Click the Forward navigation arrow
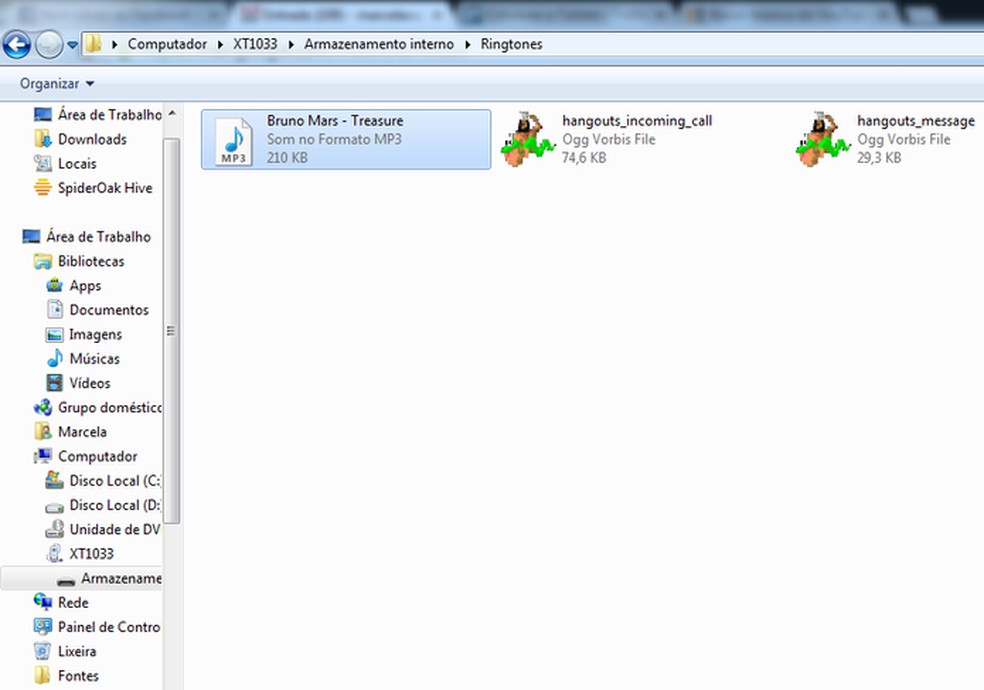984x690 pixels. click(49, 45)
